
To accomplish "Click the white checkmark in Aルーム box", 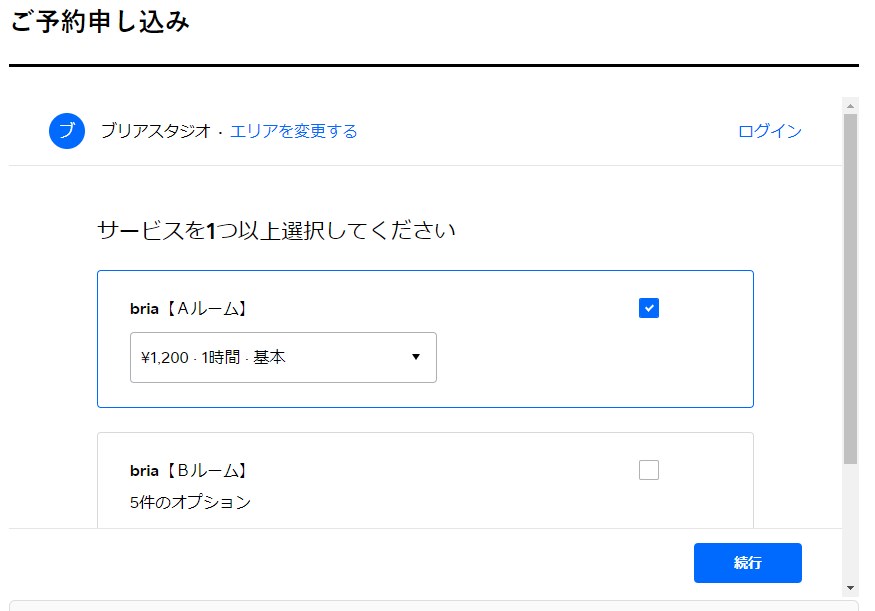I will pos(648,308).
